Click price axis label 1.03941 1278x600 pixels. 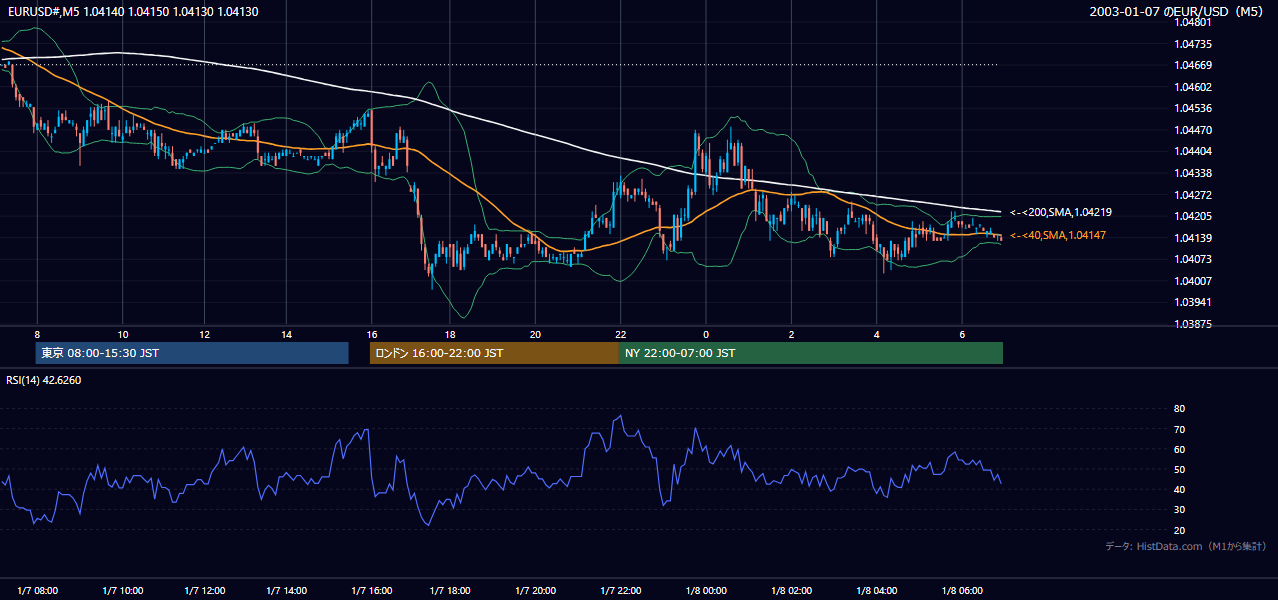1193,302
